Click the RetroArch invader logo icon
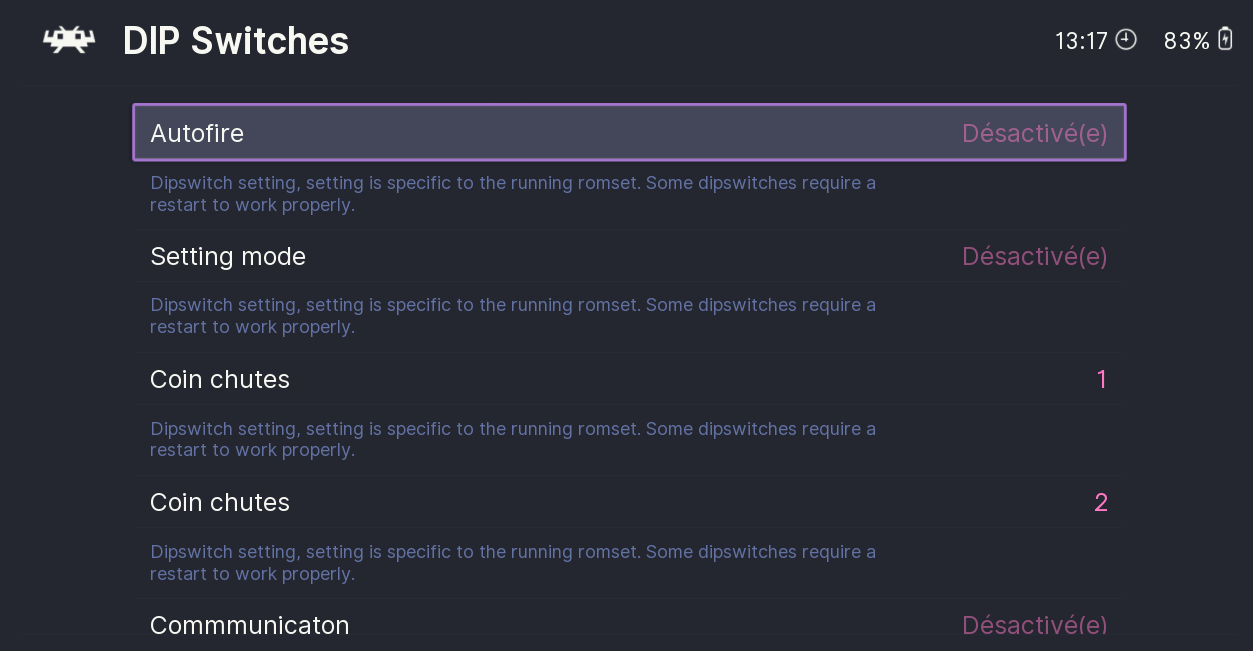Image resolution: width=1253 pixels, height=651 pixels. point(69,41)
